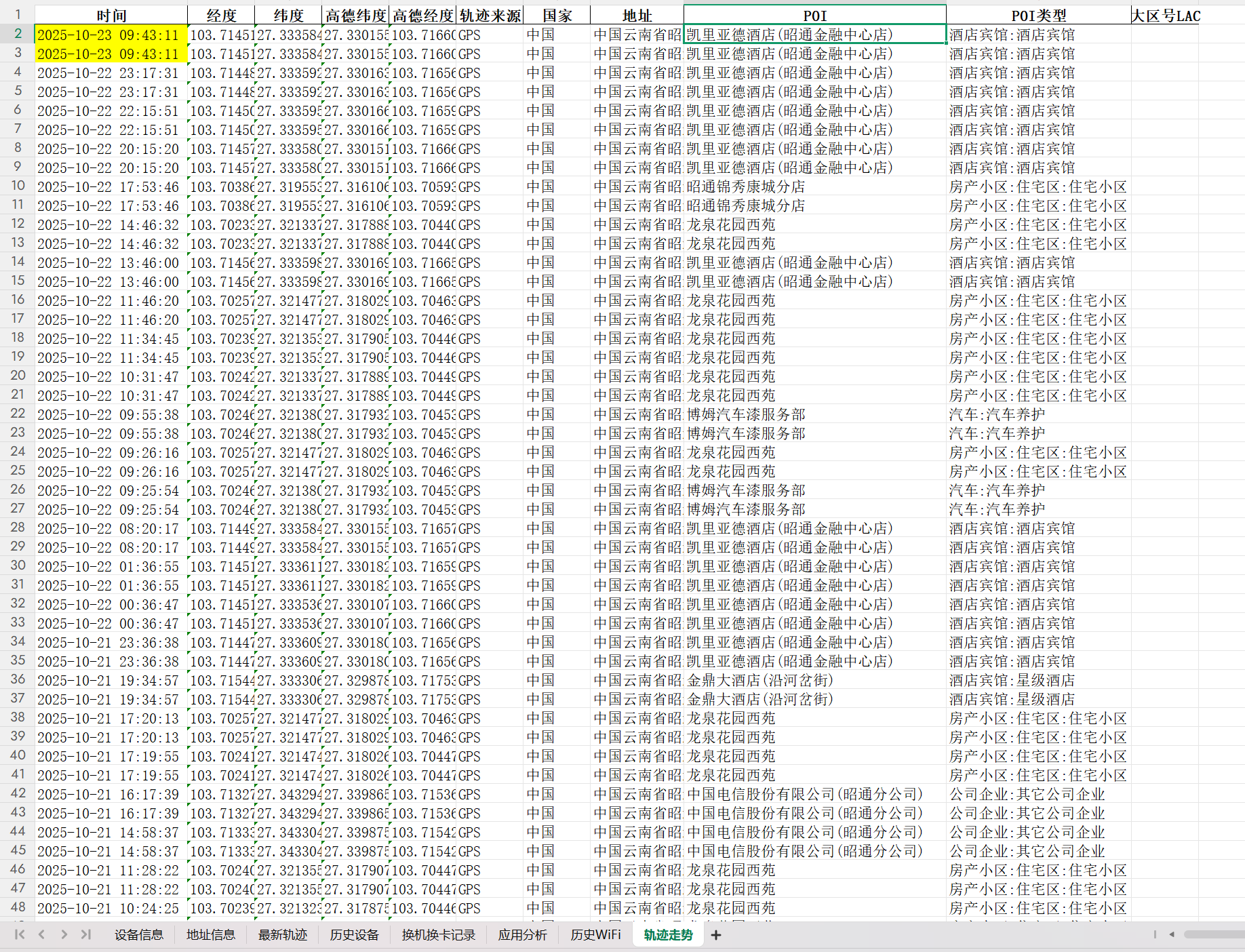Jump to the first sheet tab arrow

[20, 934]
